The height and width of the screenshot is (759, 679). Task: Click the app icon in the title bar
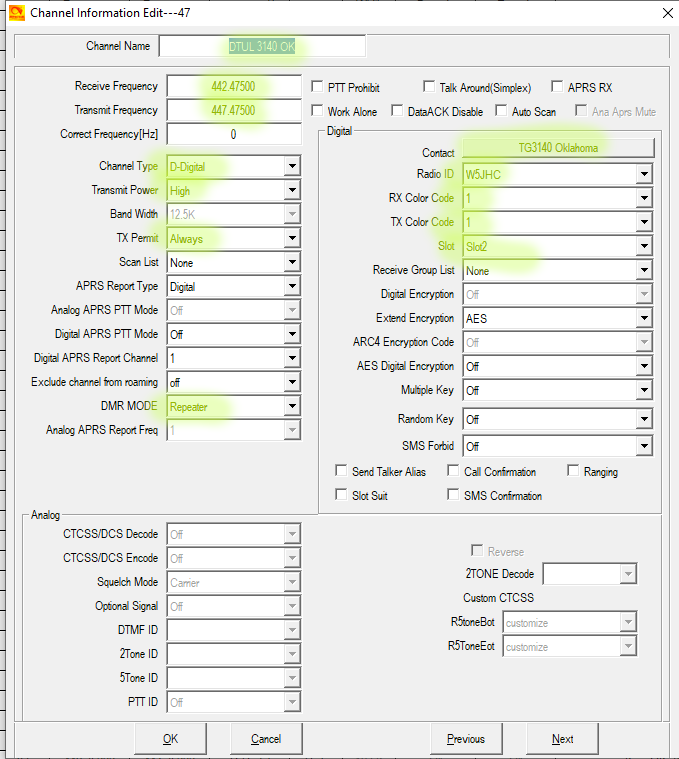tap(14, 13)
